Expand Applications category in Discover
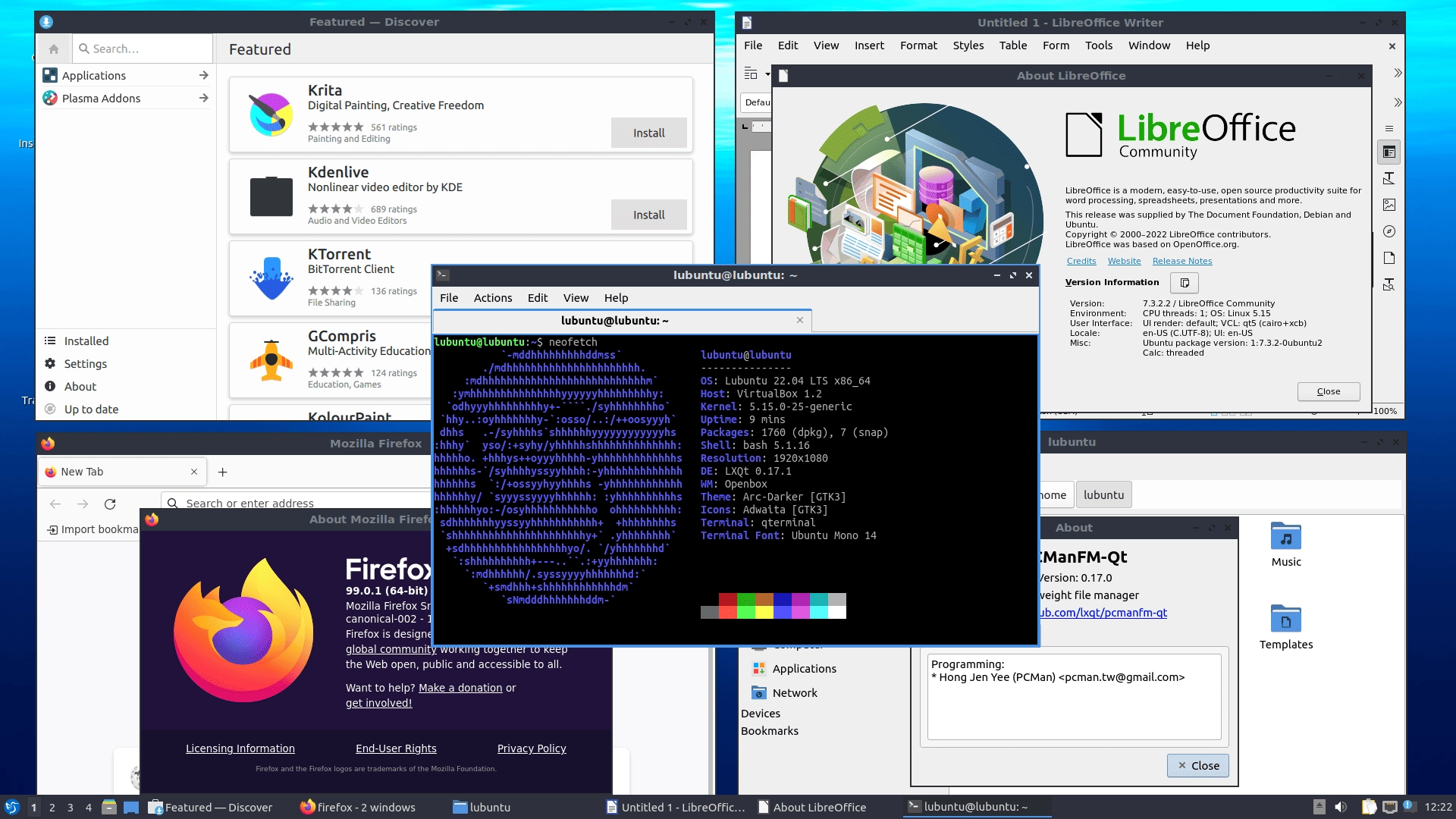The width and height of the screenshot is (1456, 819). (126, 76)
